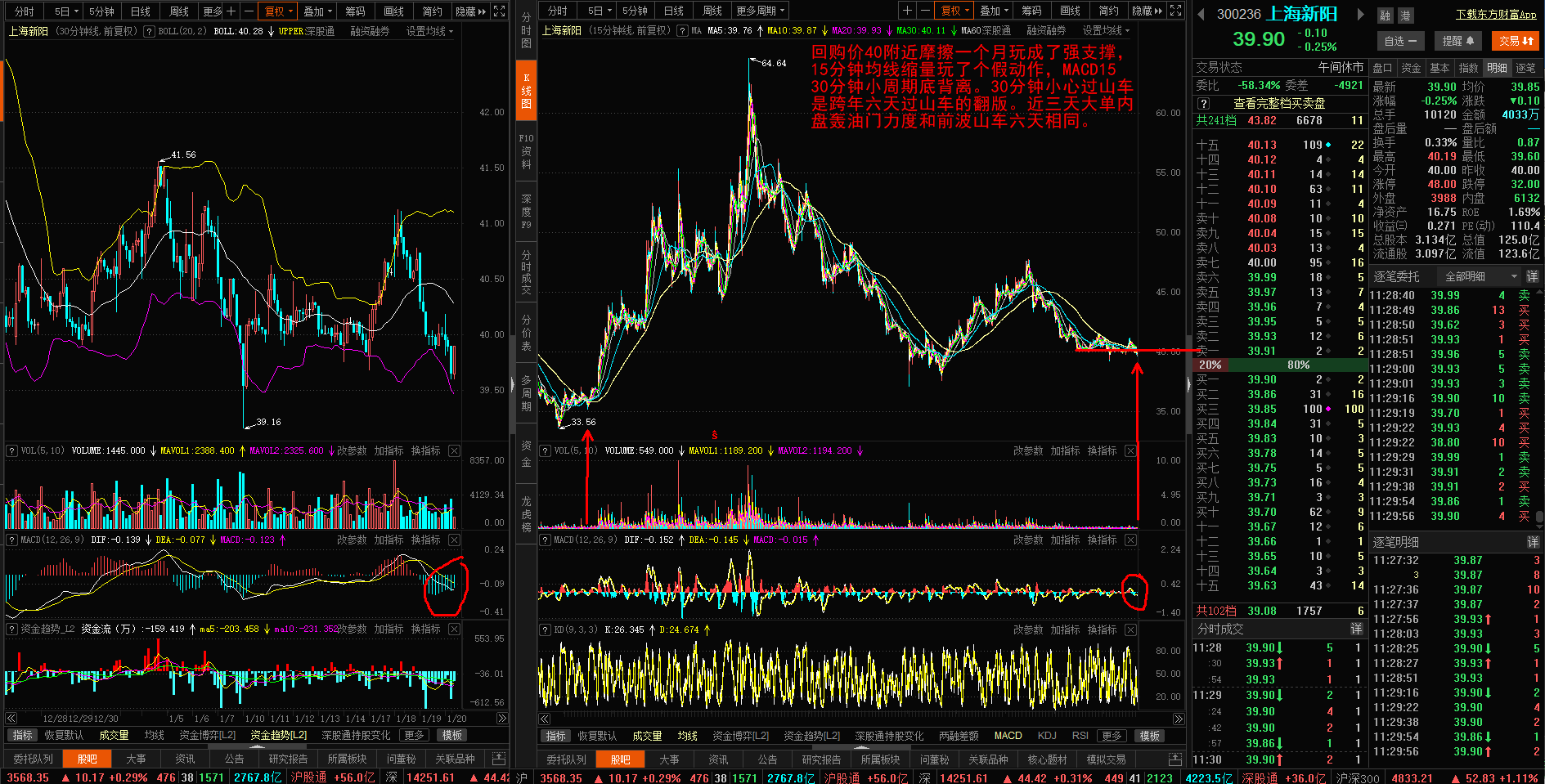Select 周线 period on the right chart
1545x784 pixels.
(x=712, y=11)
